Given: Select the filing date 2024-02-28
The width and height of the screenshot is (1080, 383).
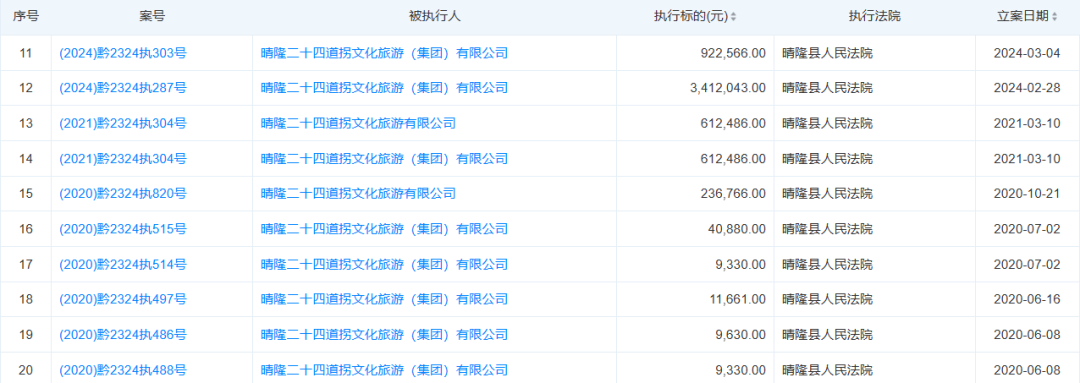Looking at the screenshot, I should [1027, 88].
